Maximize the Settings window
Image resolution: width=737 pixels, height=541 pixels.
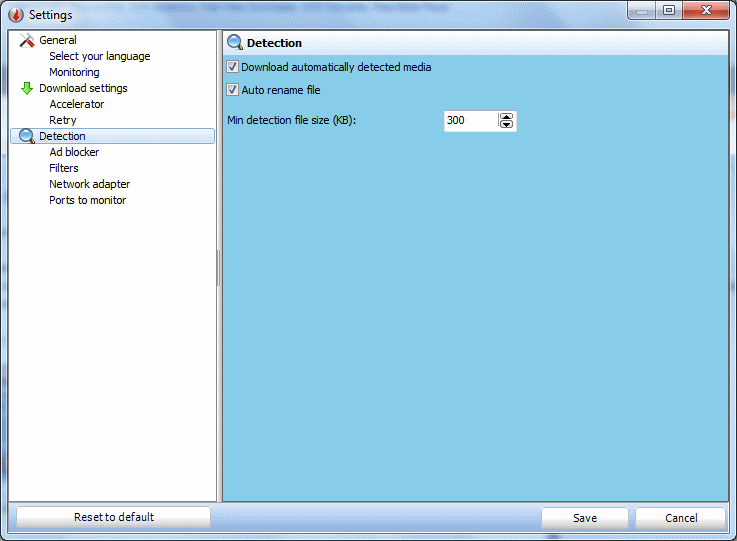click(x=669, y=10)
